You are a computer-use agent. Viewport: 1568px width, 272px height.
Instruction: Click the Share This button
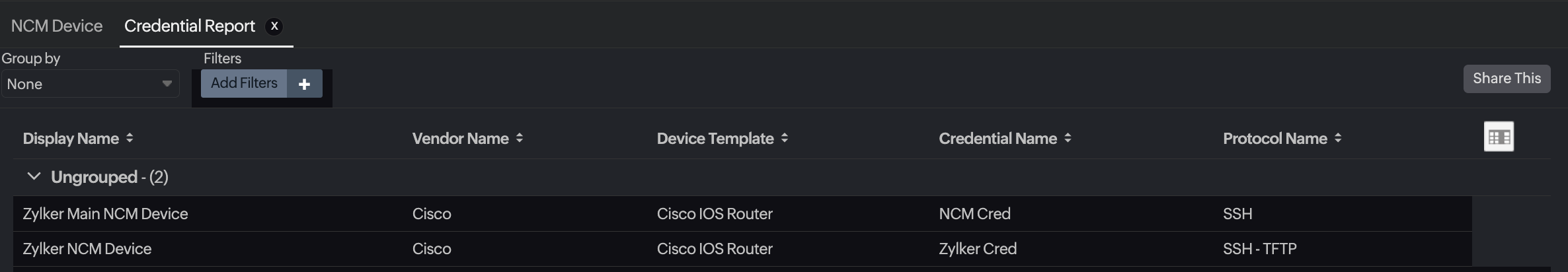coord(1507,79)
